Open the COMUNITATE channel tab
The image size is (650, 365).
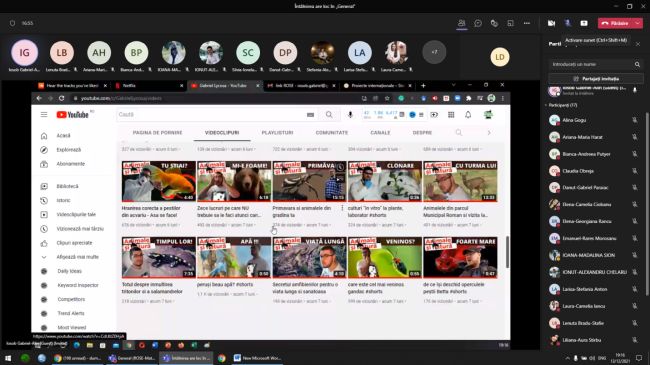pos(332,133)
